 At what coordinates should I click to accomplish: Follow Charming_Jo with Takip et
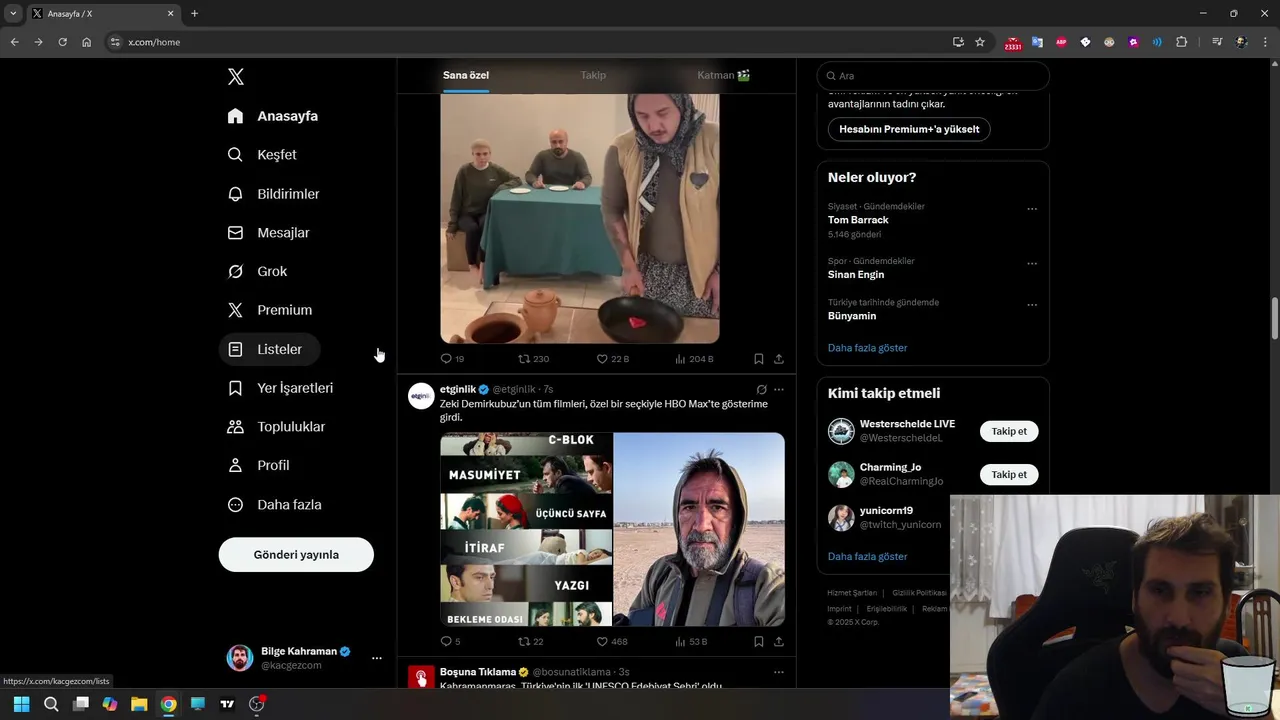click(1009, 474)
